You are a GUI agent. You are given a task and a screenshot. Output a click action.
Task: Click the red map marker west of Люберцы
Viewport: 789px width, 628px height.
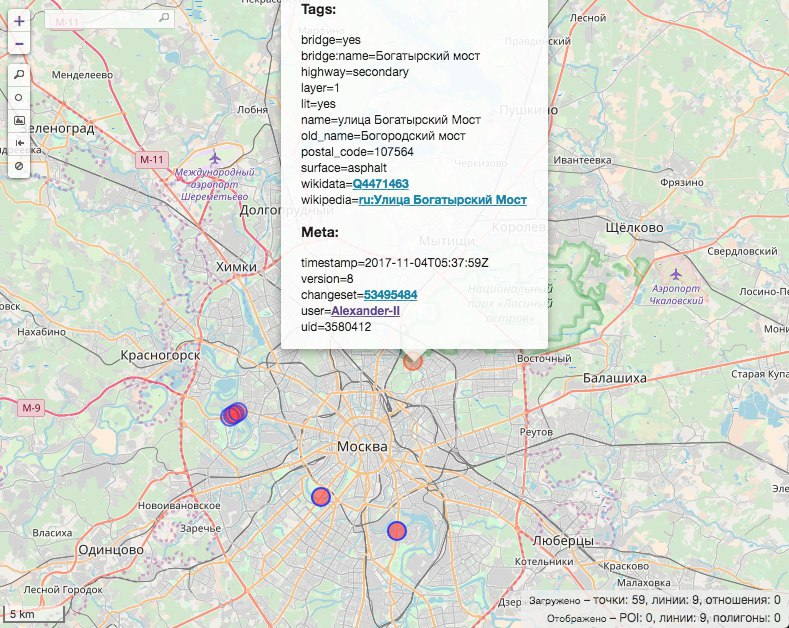tap(397, 531)
